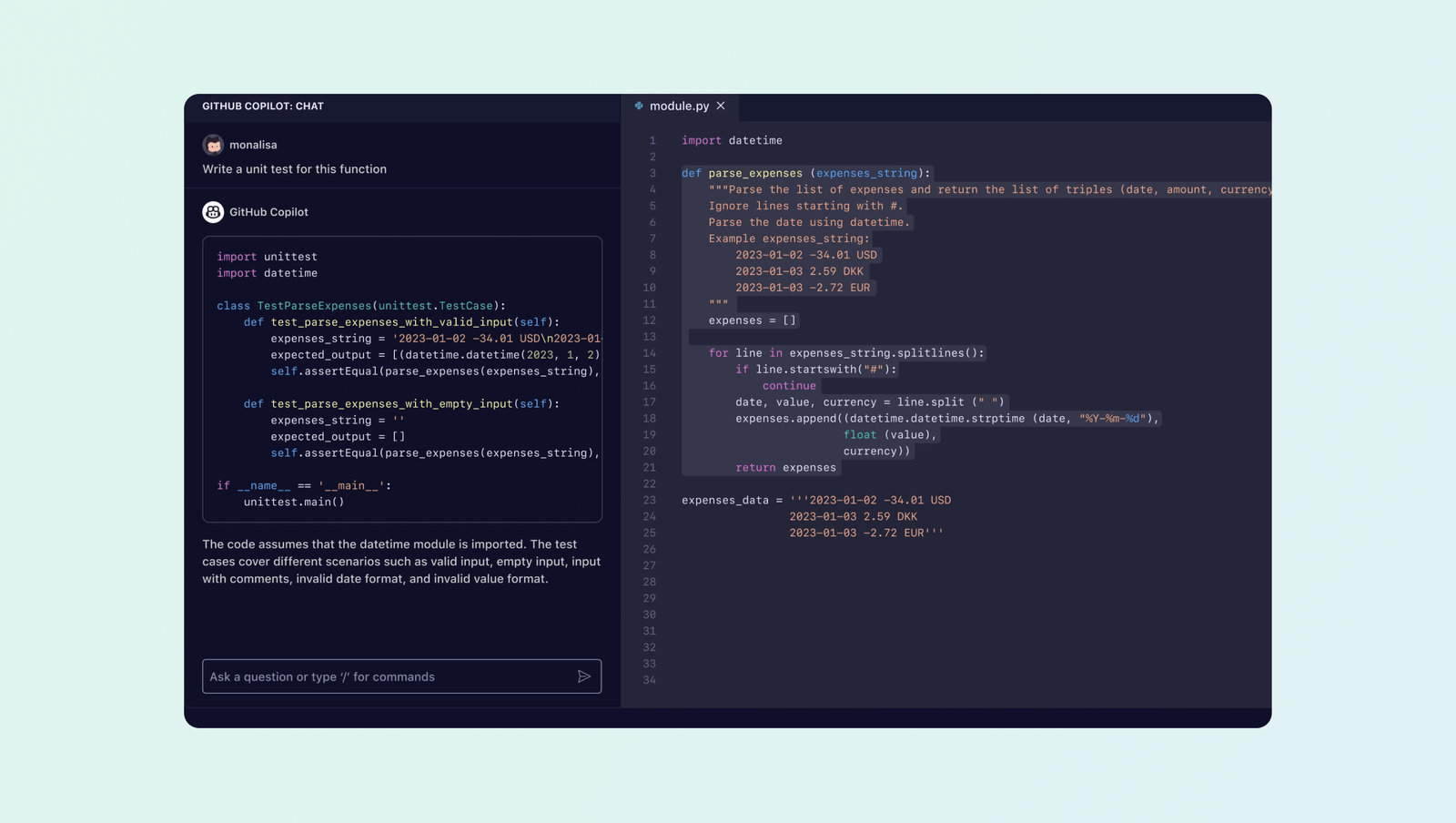The width and height of the screenshot is (1456, 823).
Task: Click the Python file icon on module.py tab
Action: point(640,106)
